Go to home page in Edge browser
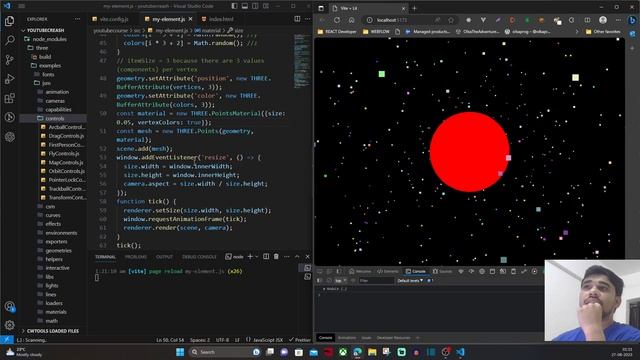Image resolution: width=640 pixels, height=360 pixels. (x=351, y=20)
